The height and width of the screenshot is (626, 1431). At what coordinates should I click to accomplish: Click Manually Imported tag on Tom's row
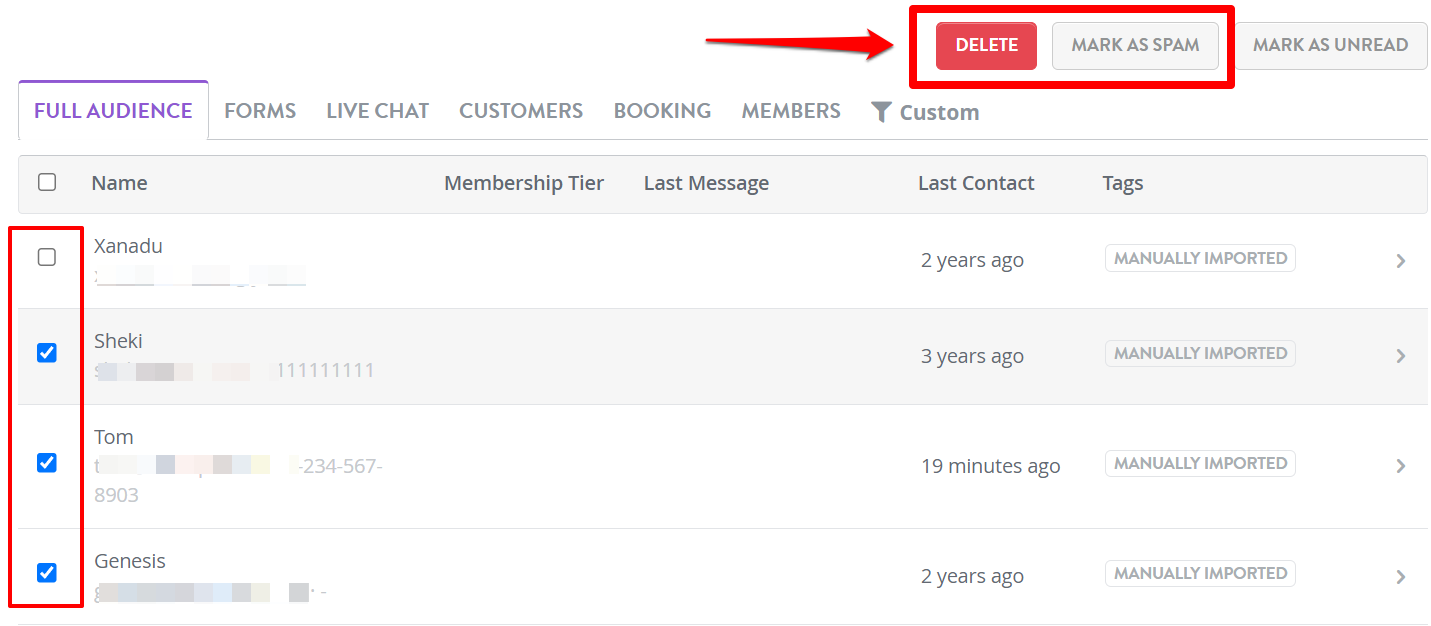[1200, 463]
